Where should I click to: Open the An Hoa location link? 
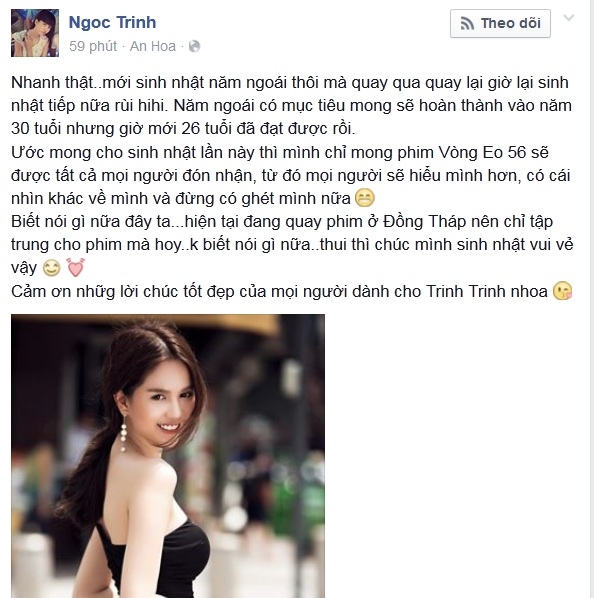153,46
